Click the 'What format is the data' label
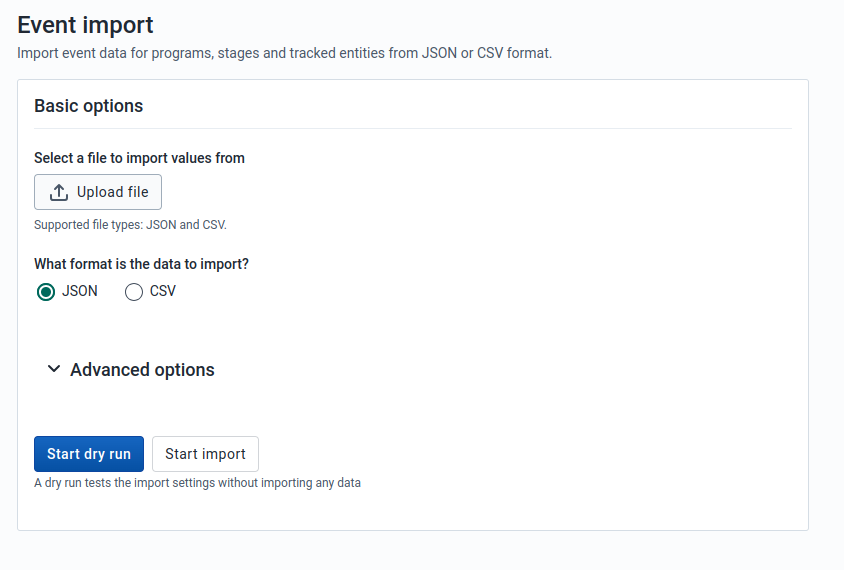This screenshot has height=570, width=844. click(x=141, y=265)
